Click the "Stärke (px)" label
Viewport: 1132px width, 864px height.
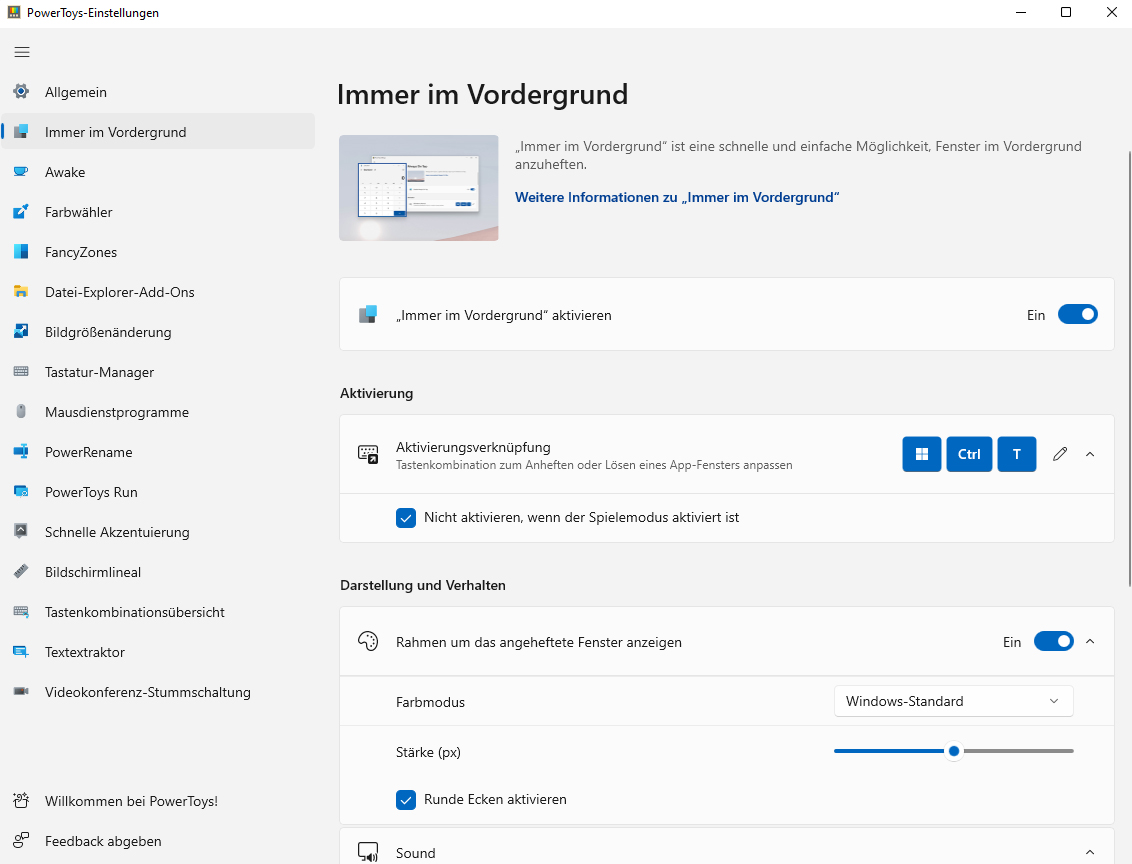[428, 752]
